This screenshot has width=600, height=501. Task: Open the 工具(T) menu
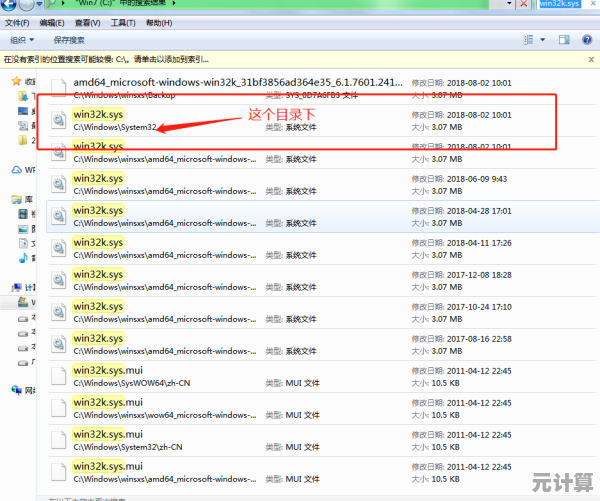pyautogui.click(x=123, y=22)
